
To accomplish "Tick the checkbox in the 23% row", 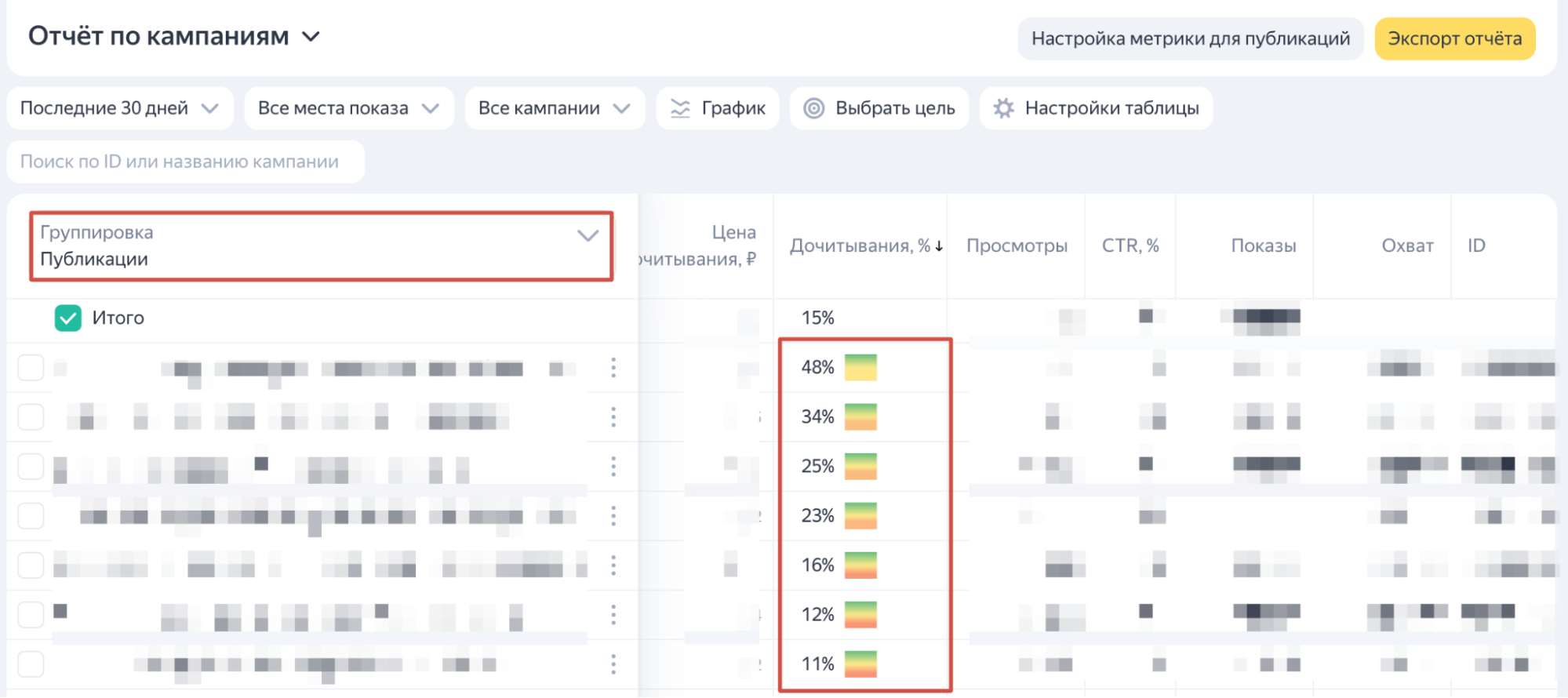I will coord(31,515).
